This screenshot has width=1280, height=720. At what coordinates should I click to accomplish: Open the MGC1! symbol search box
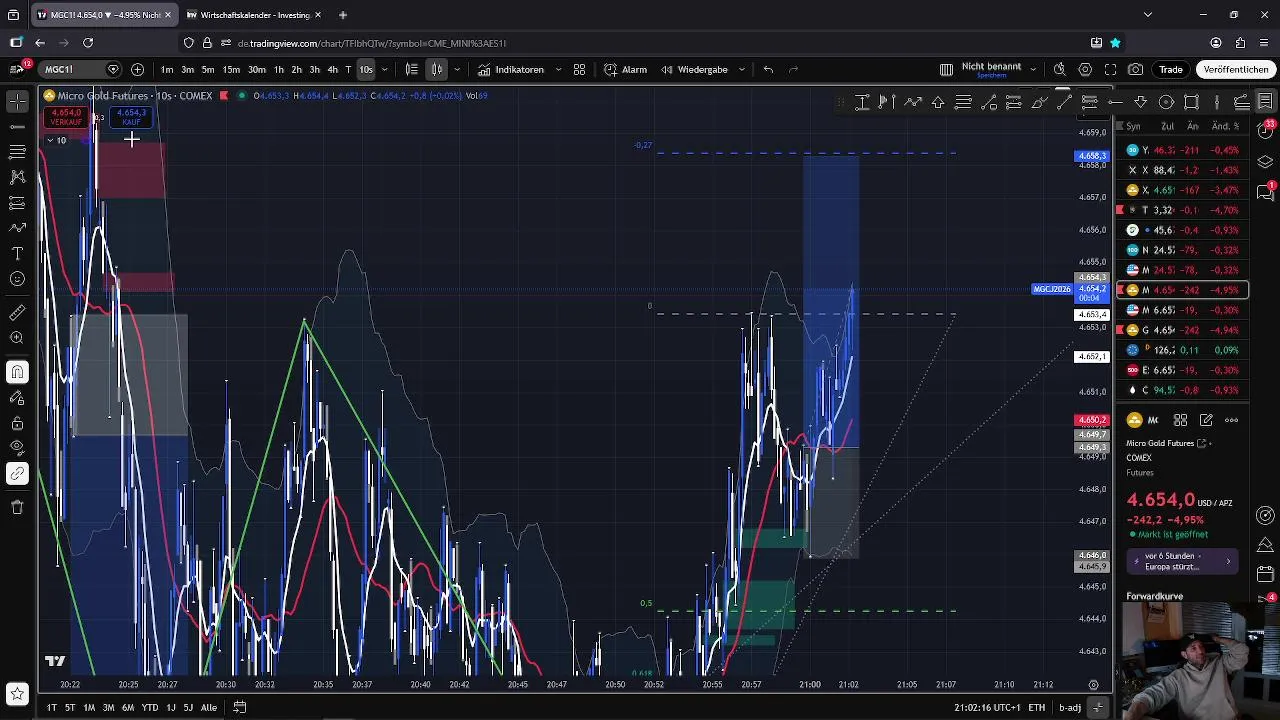click(80, 69)
